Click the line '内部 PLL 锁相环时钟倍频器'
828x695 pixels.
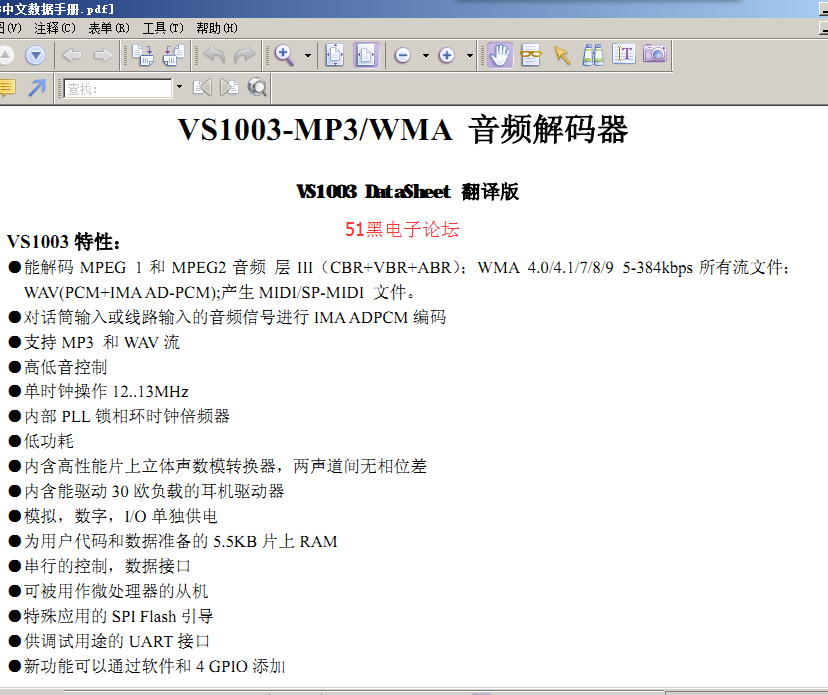[127, 416]
